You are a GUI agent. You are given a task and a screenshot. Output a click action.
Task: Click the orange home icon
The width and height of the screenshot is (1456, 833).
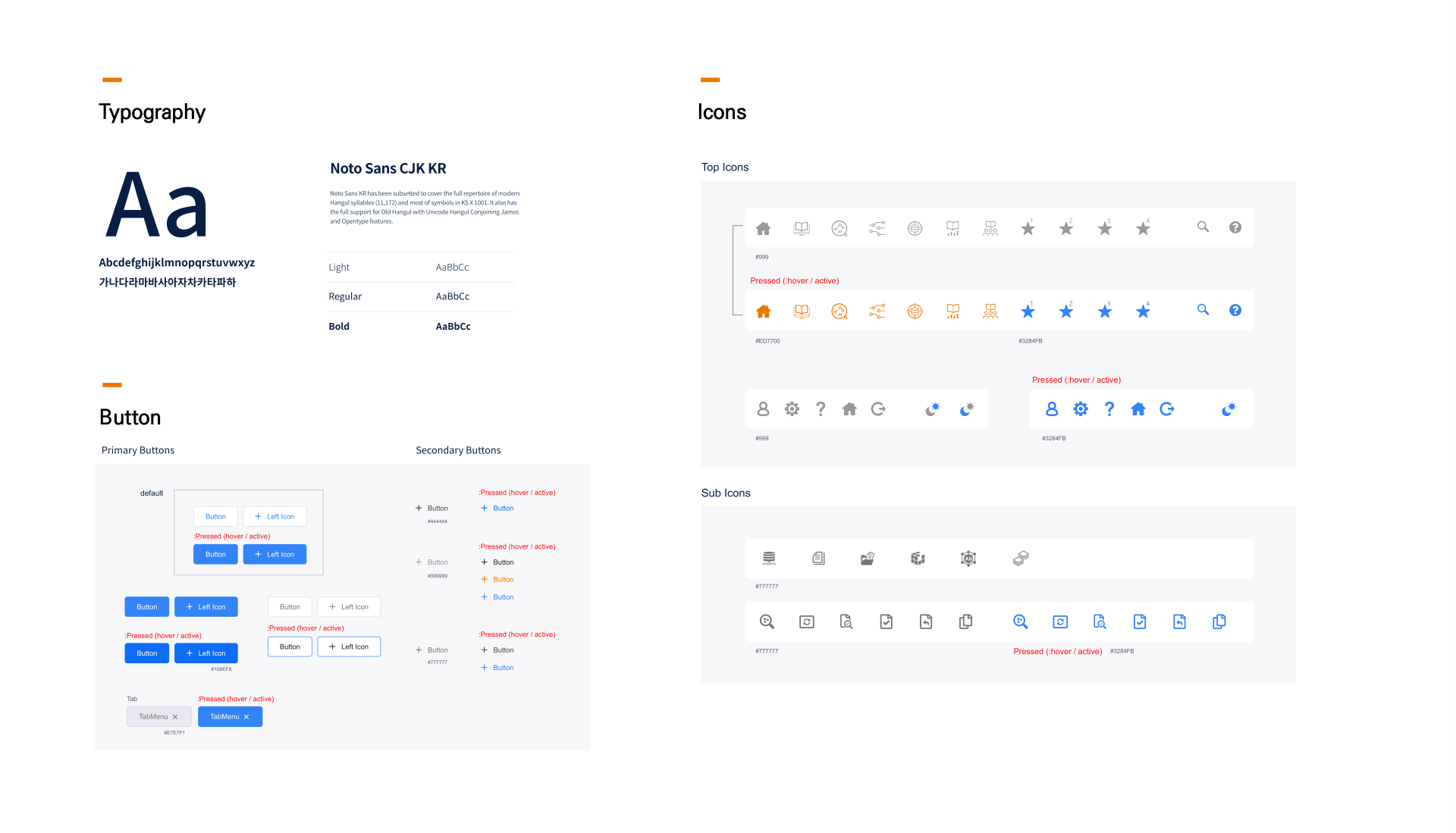click(763, 311)
